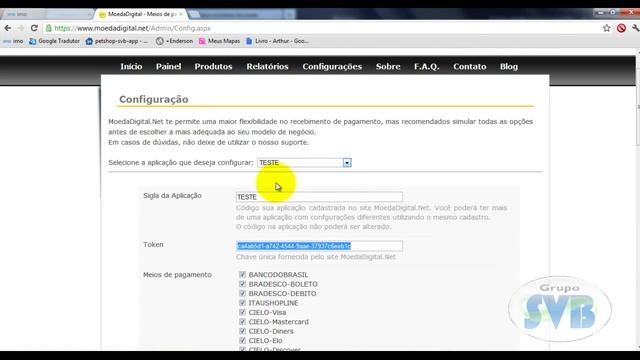This screenshot has height=360, width=640.
Task: Close the MoedaDigital browser tab
Action: tap(181, 14)
